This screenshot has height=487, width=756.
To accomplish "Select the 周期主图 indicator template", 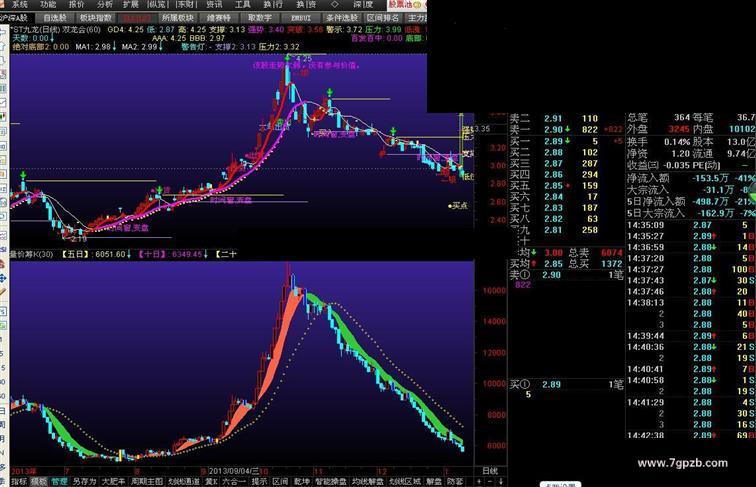I will 147,481.
